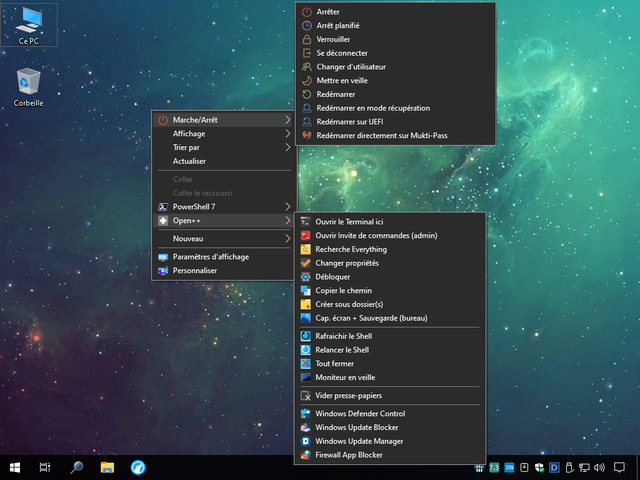Click the network tray icon
Viewport: 640px width, 480px height.
584,467
